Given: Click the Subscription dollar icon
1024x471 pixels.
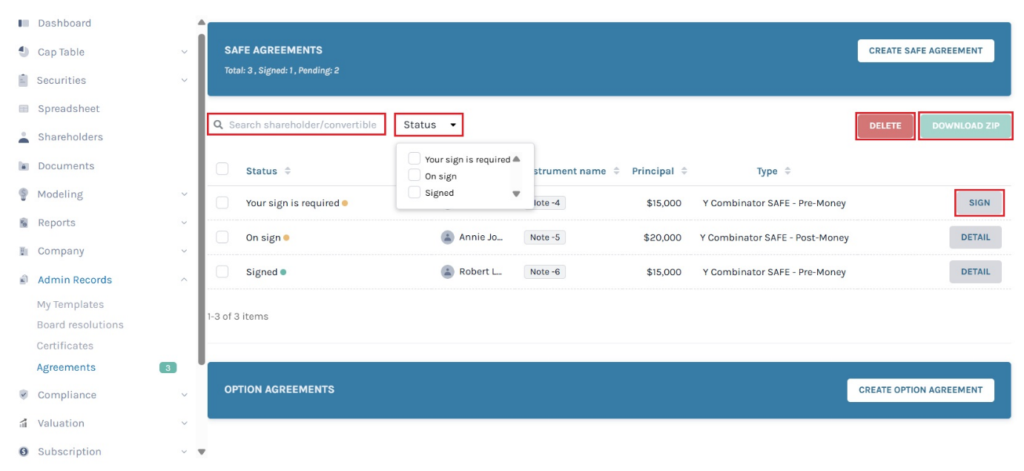Looking at the screenshot, I should (23, 452).
